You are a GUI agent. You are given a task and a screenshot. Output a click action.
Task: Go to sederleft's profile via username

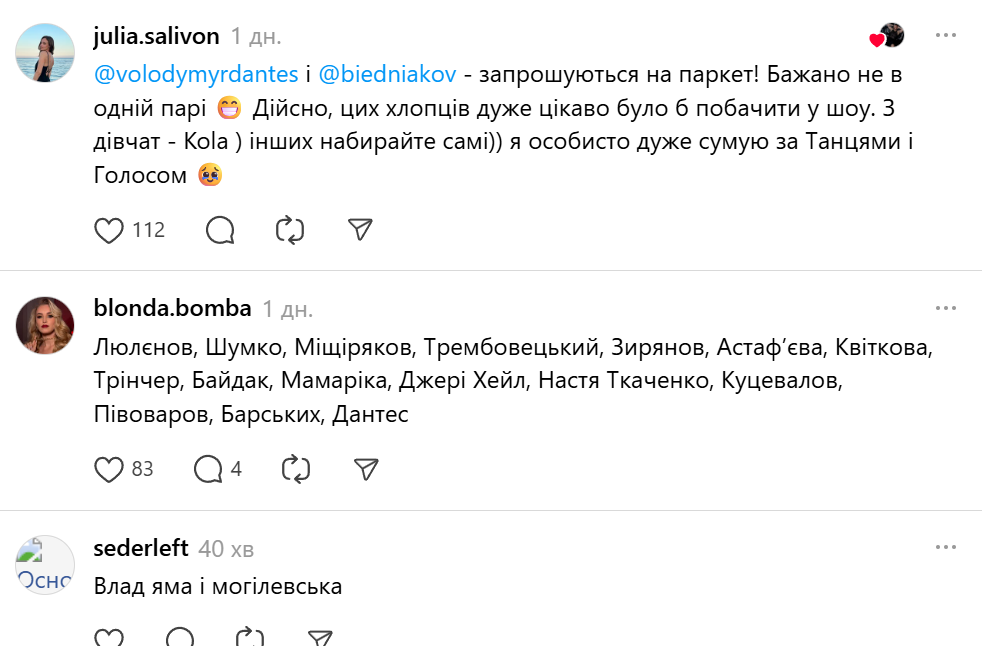click(x=139, y=548)
